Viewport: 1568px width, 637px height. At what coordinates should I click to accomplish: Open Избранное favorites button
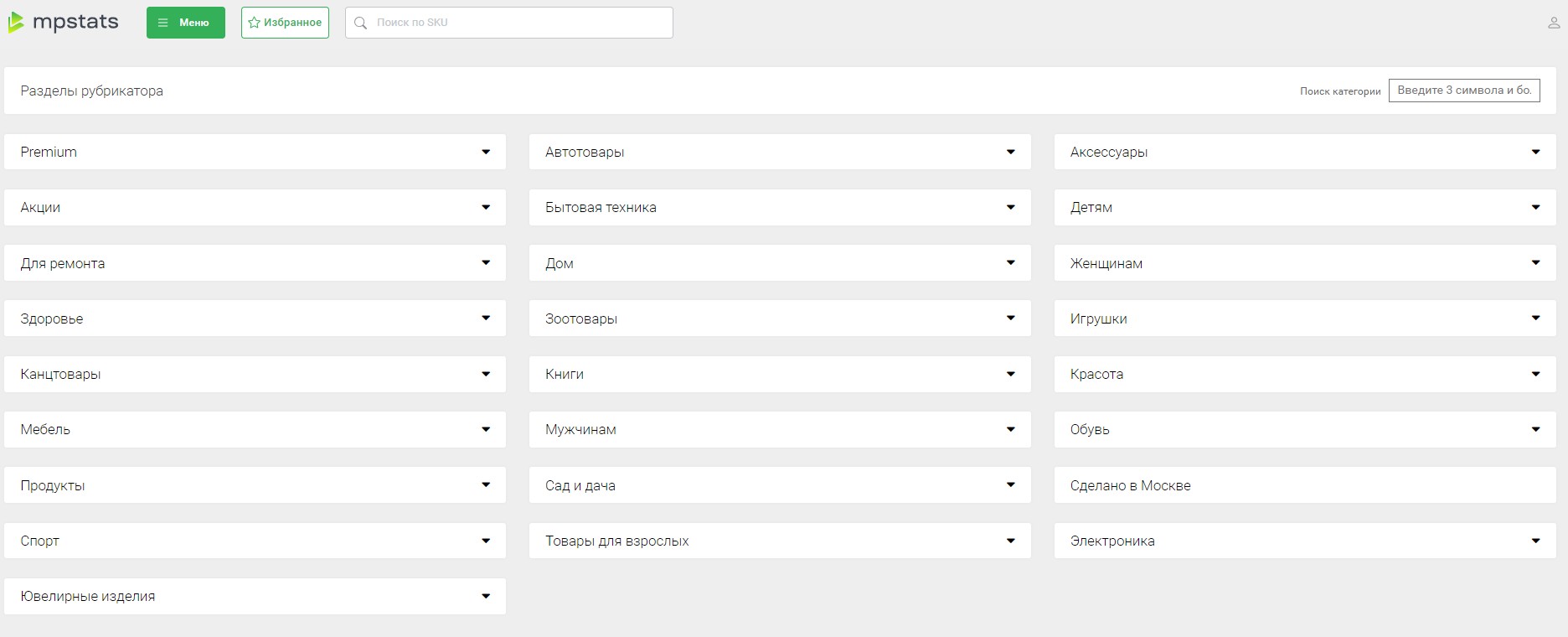tap(285, 23)
